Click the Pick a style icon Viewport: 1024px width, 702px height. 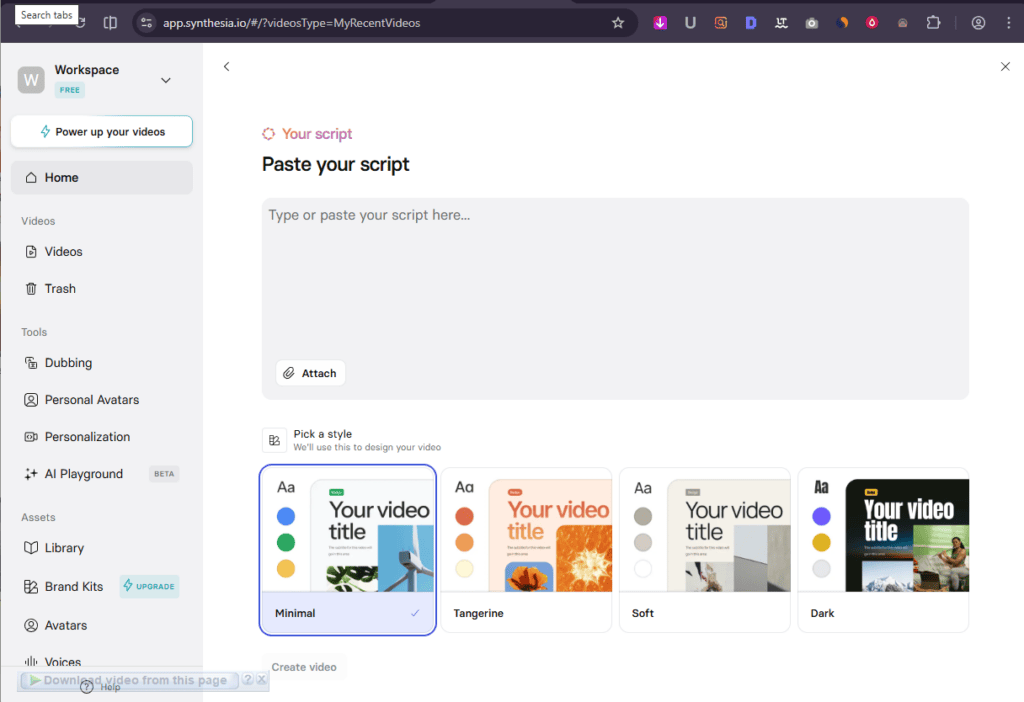point(274,440)
